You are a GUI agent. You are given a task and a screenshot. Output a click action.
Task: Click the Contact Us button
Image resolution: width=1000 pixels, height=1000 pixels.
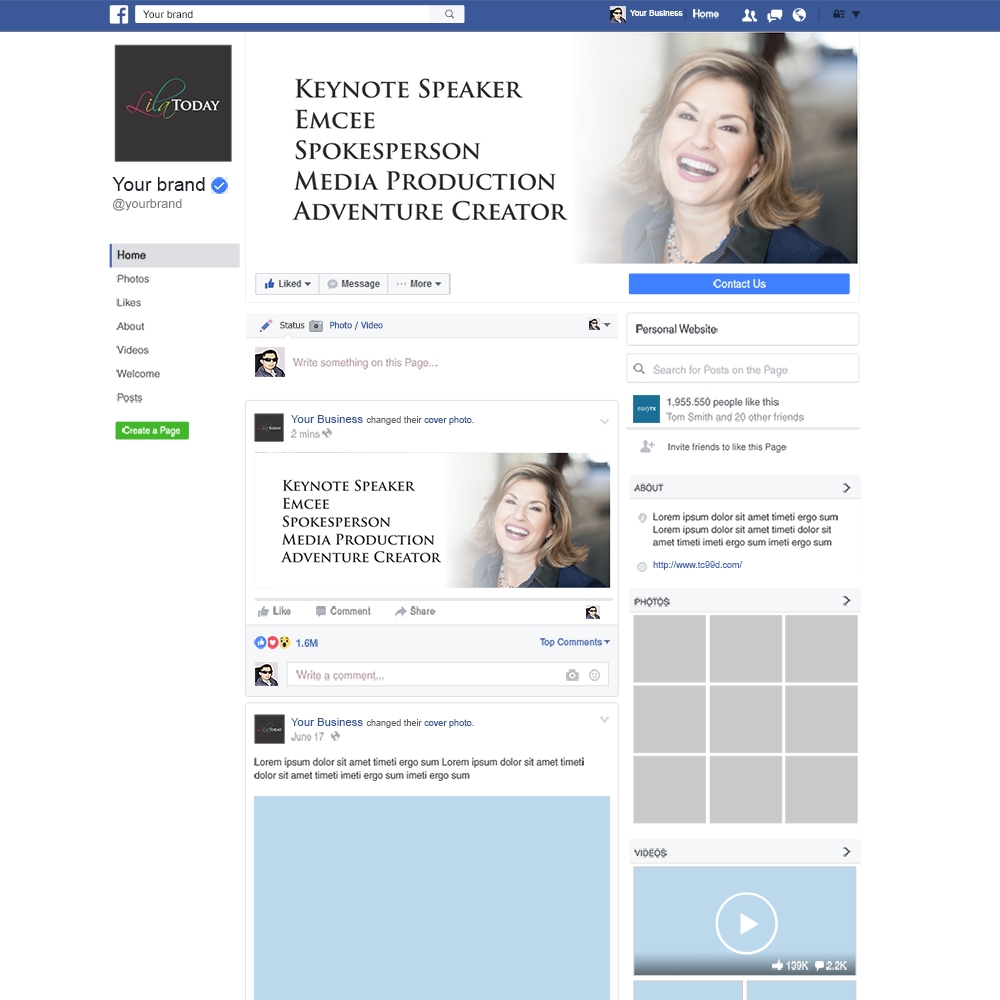(738, 284)
